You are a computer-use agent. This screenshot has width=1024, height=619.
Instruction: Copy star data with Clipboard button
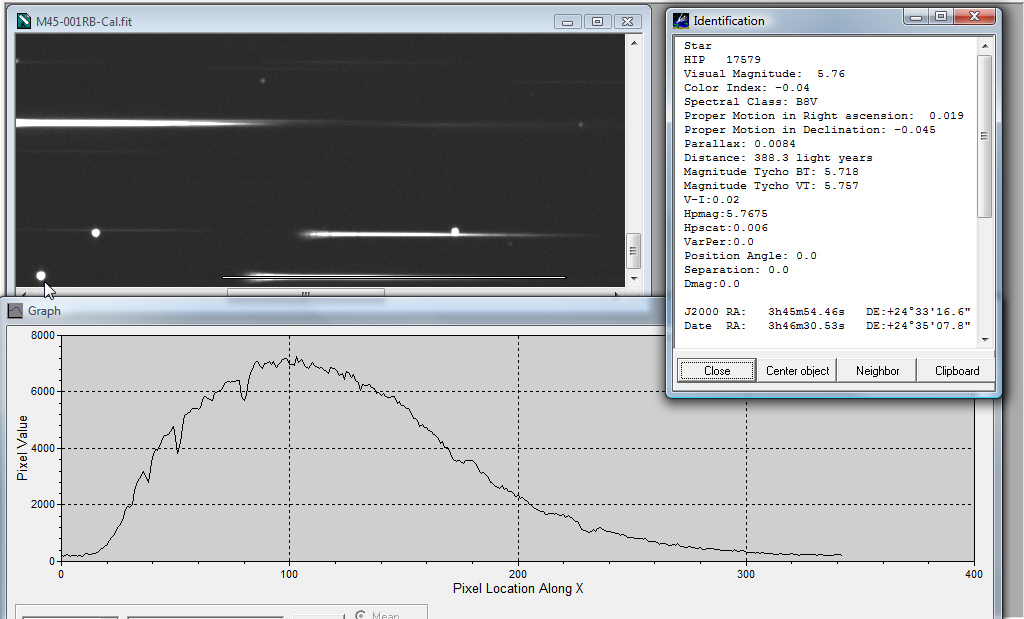(x=957, y=370)
